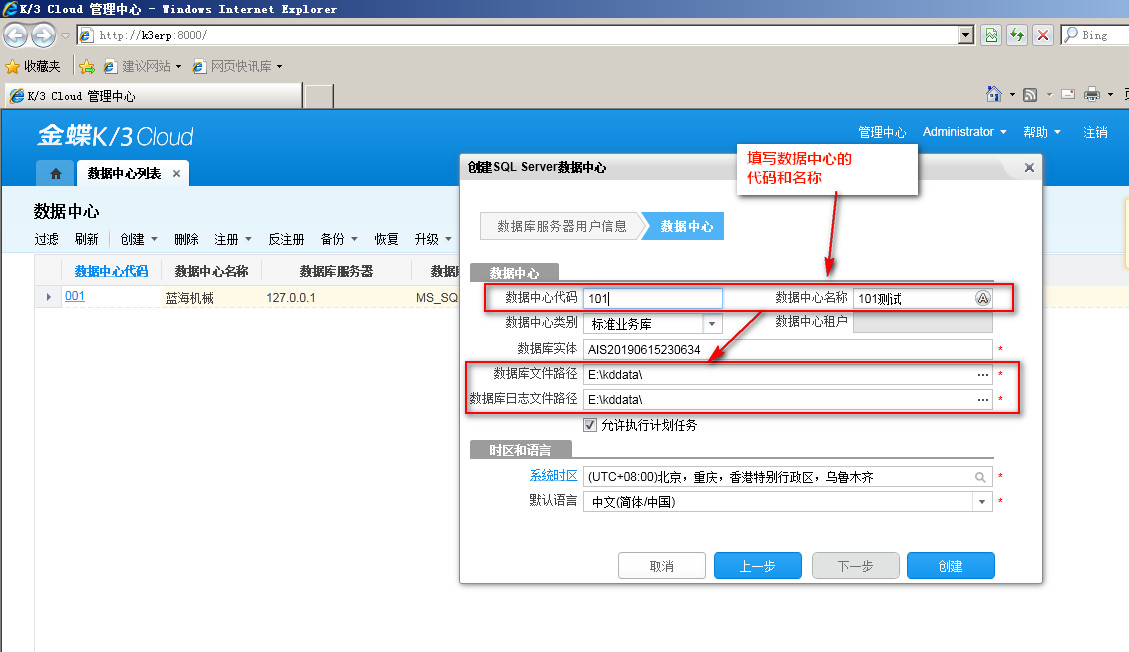Click the Read Mail icon in command bar
This screenshot has width=1129, height=652.
point(1069,94)
